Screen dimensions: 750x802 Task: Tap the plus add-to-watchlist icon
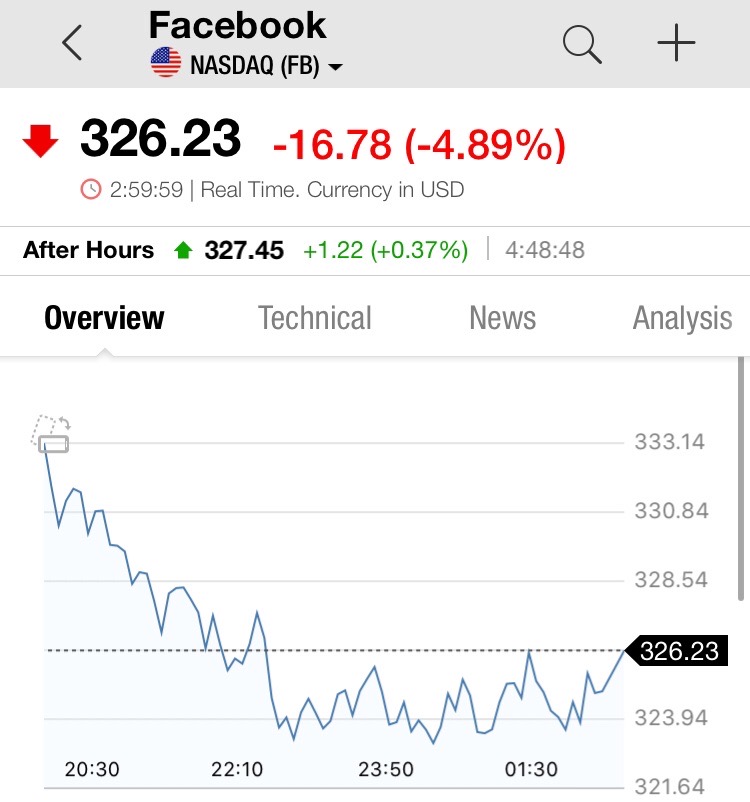click(x=676, y=44)
